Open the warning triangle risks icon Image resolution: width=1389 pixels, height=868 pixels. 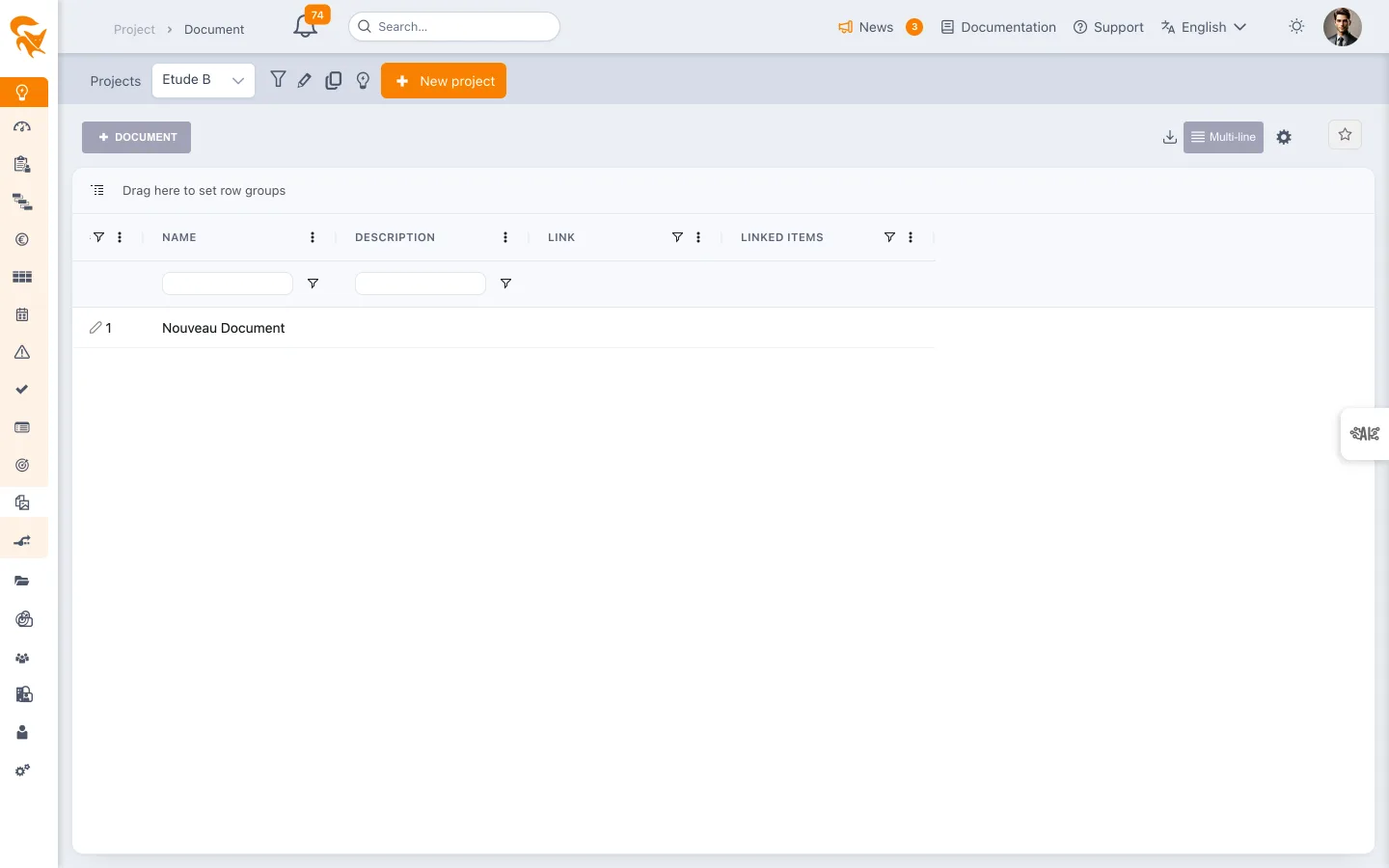pyautogui.click(x=22, y=352)
